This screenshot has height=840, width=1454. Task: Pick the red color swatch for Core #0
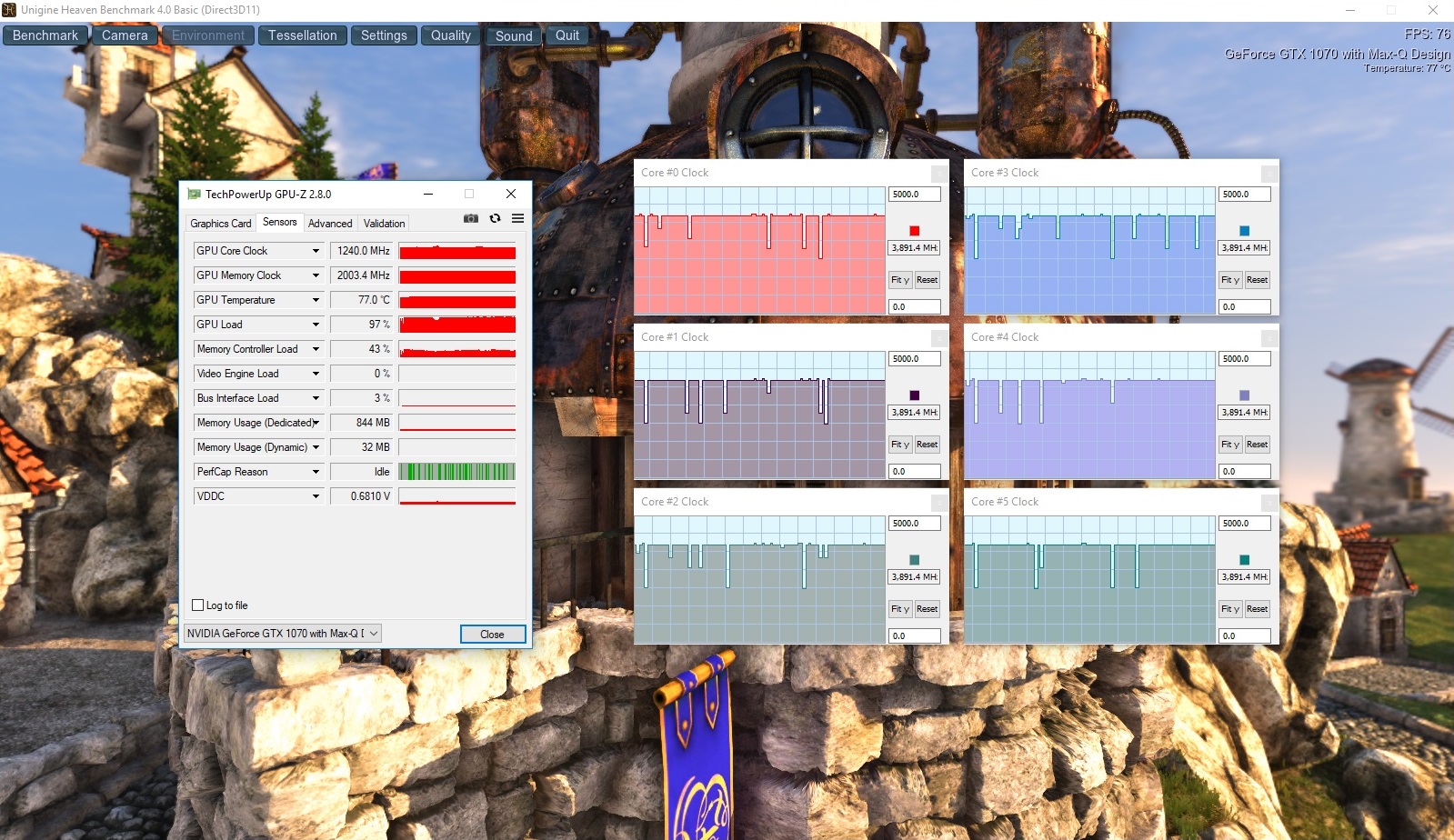tap(914, 231)
